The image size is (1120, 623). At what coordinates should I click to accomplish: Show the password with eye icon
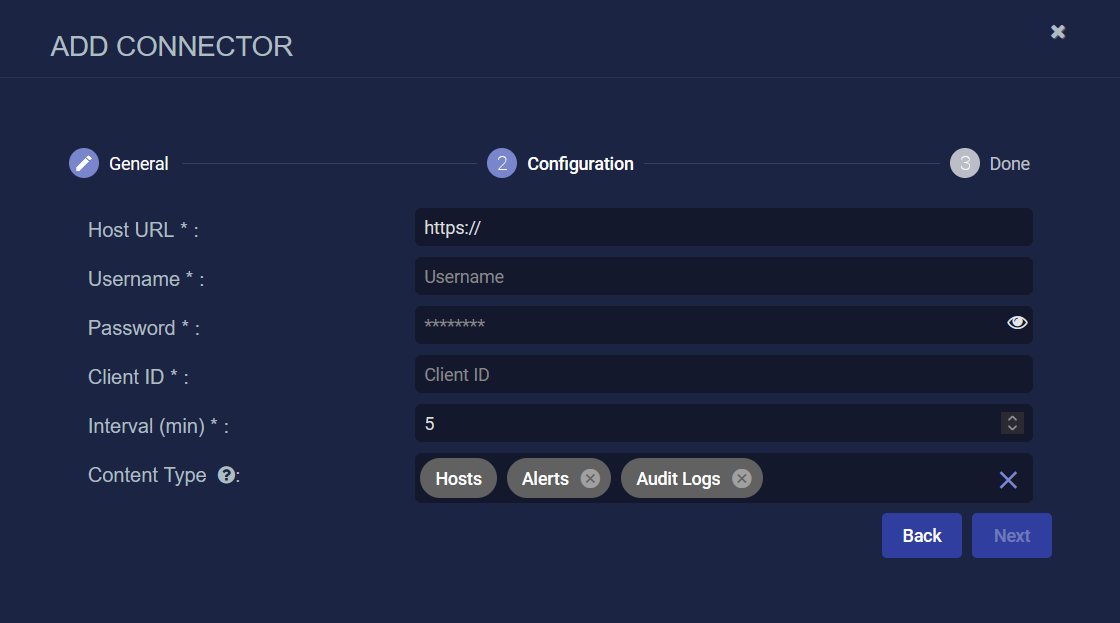(x=1017, y=322)
